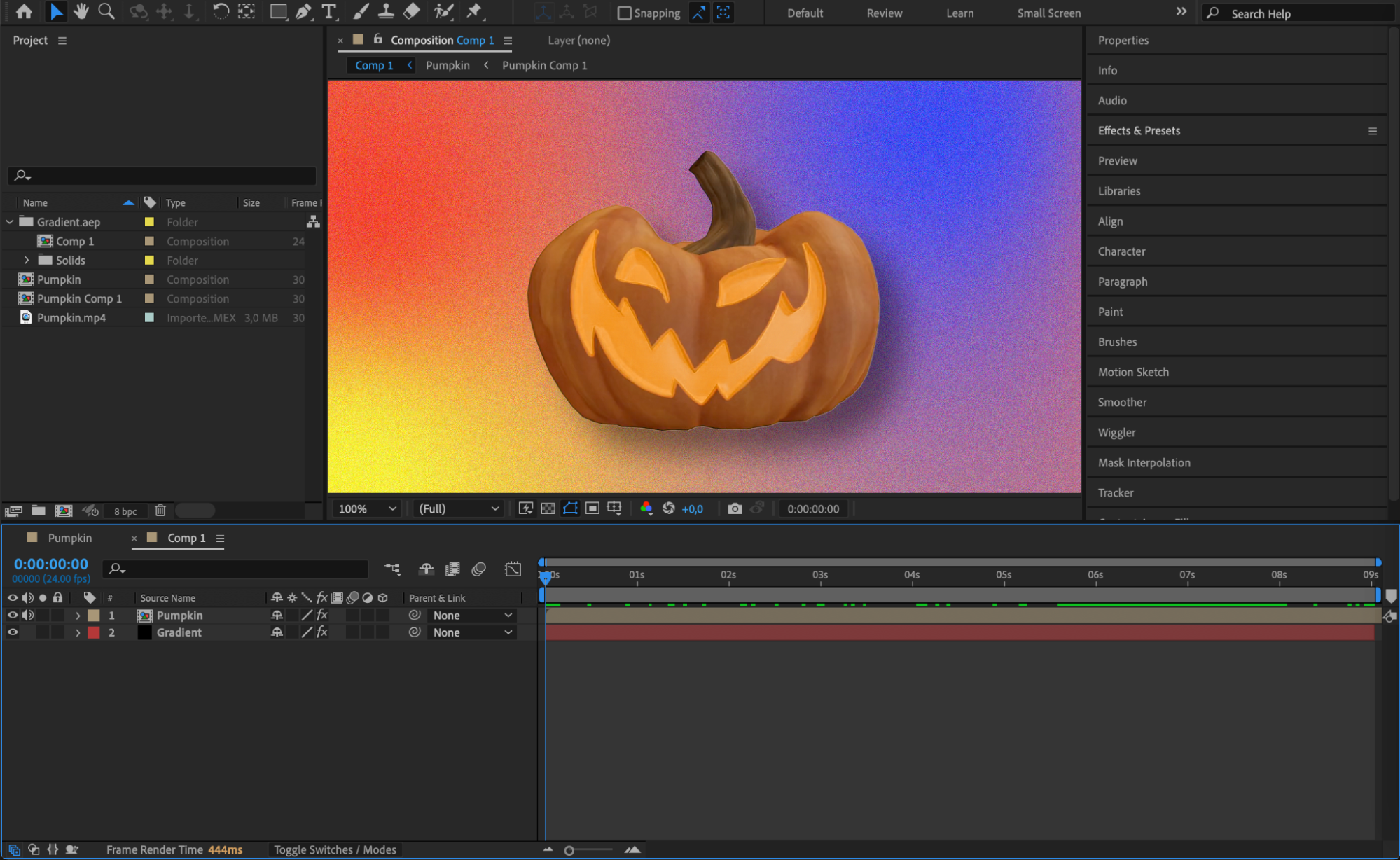Open the Effects & Presets panel
The image size is (1400, 860).
[x=1139, y=131]
